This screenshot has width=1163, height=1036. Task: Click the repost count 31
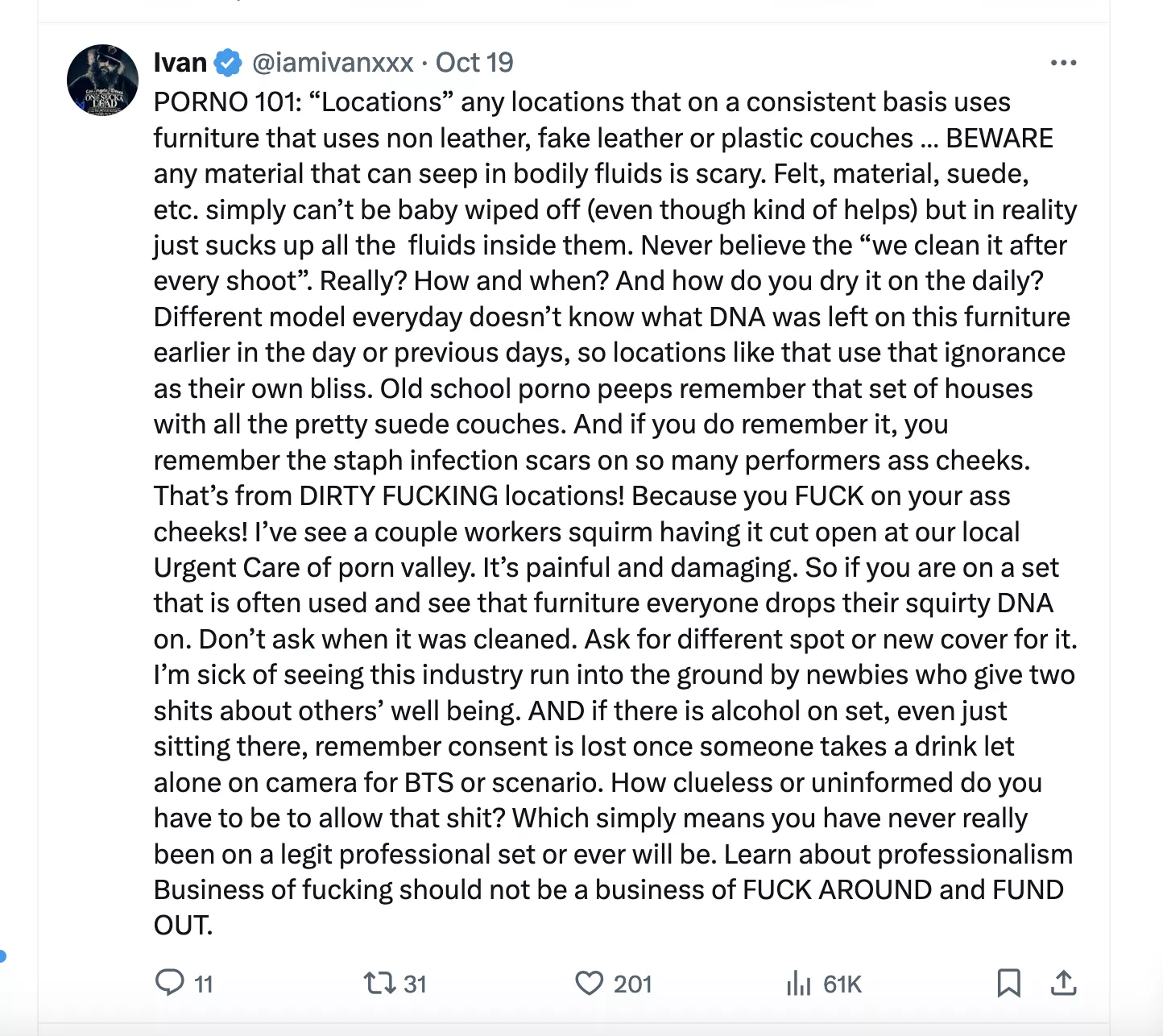[415, 984]
